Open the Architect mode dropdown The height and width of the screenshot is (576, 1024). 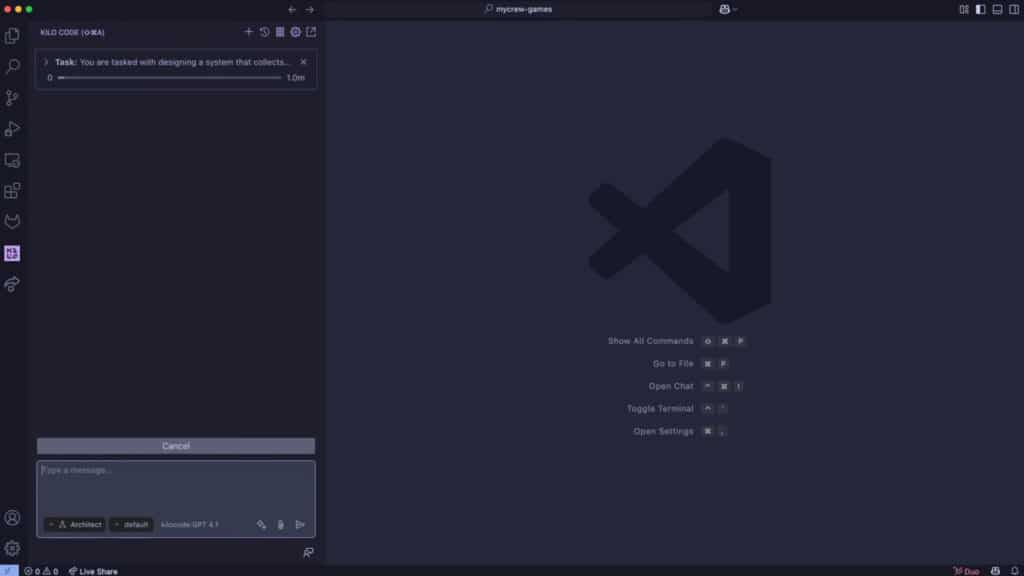75,524
